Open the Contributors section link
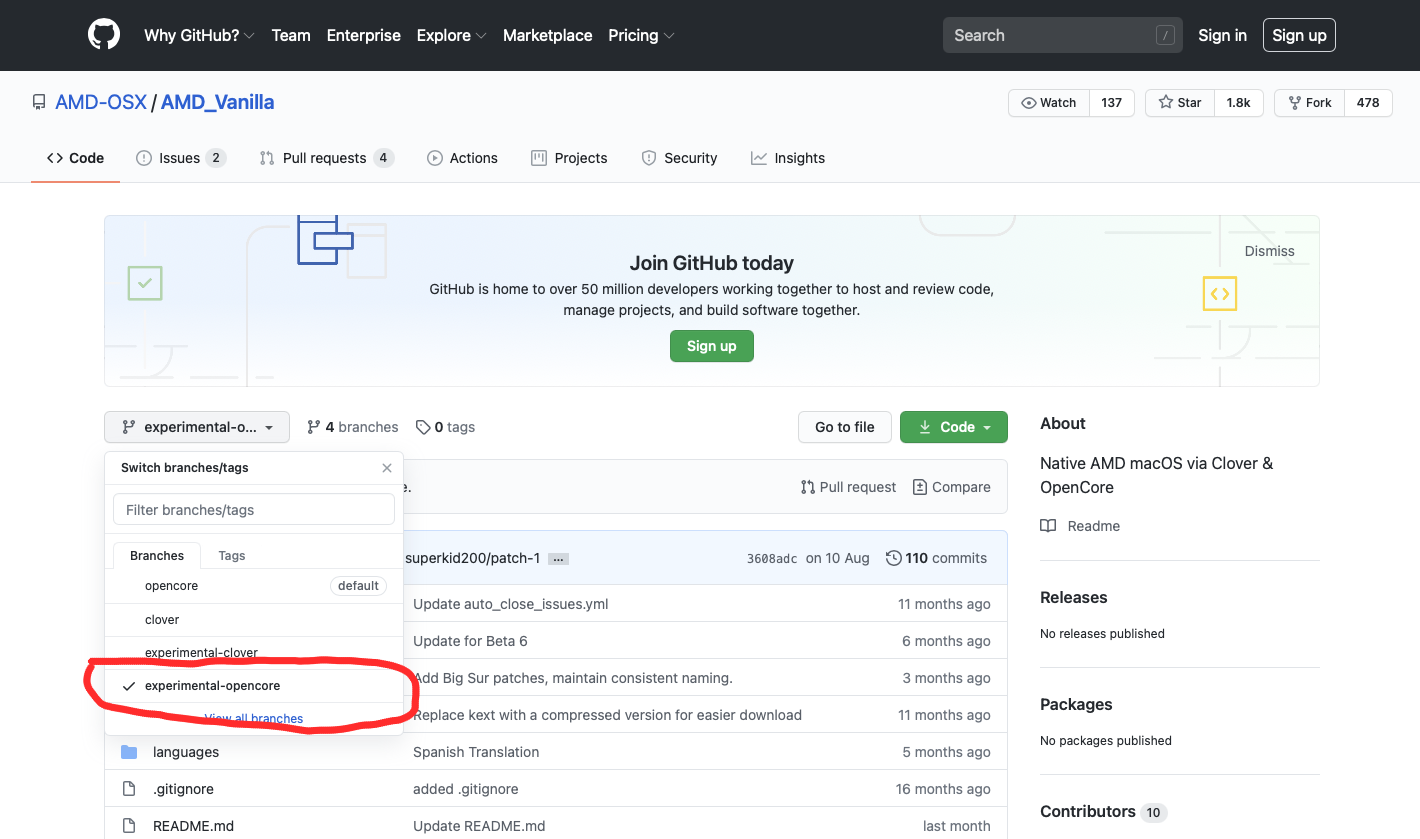The width and height of the screenshot is (1420, 839). (1103, 811)
